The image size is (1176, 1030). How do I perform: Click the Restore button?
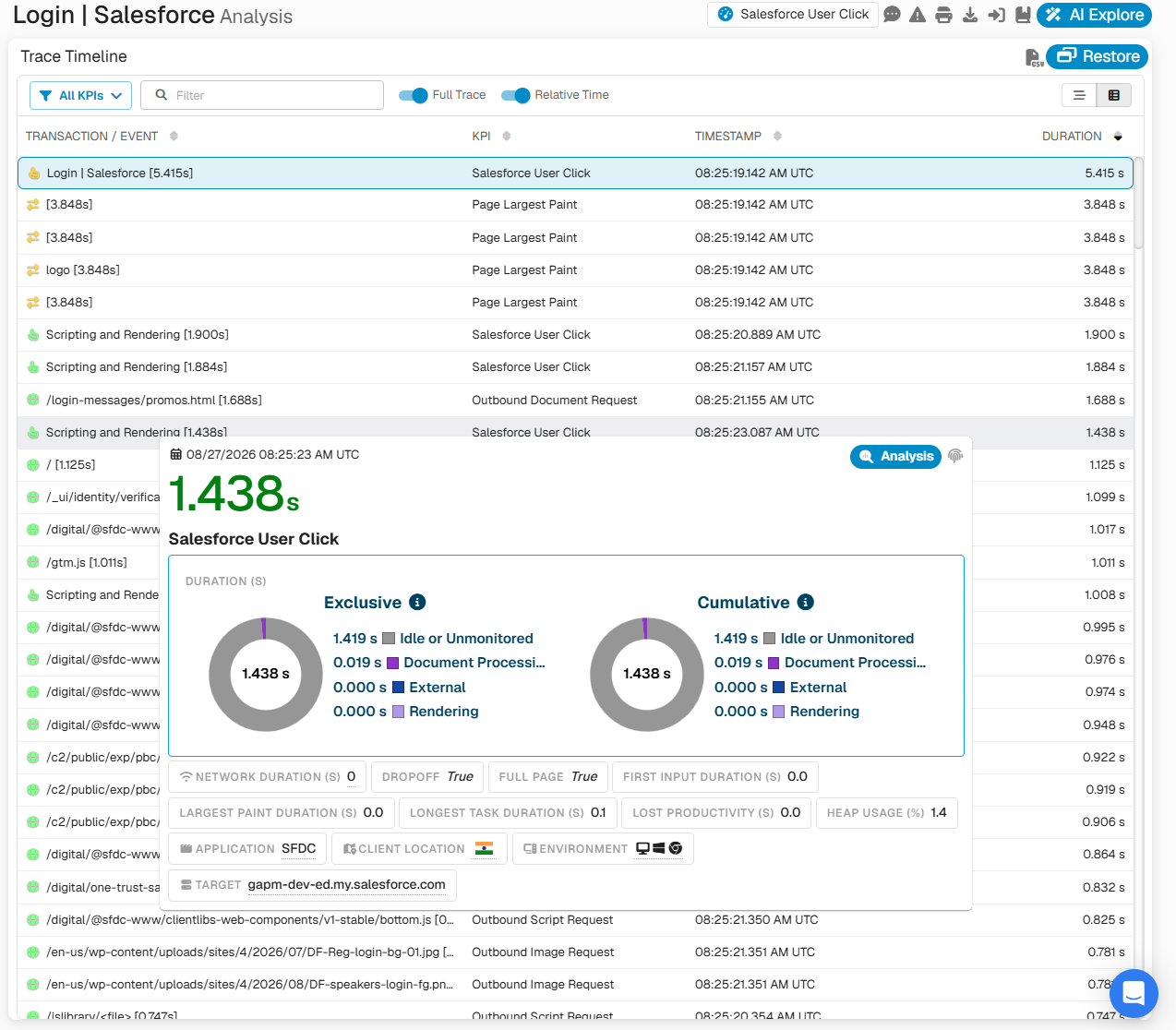(1098, 56)
